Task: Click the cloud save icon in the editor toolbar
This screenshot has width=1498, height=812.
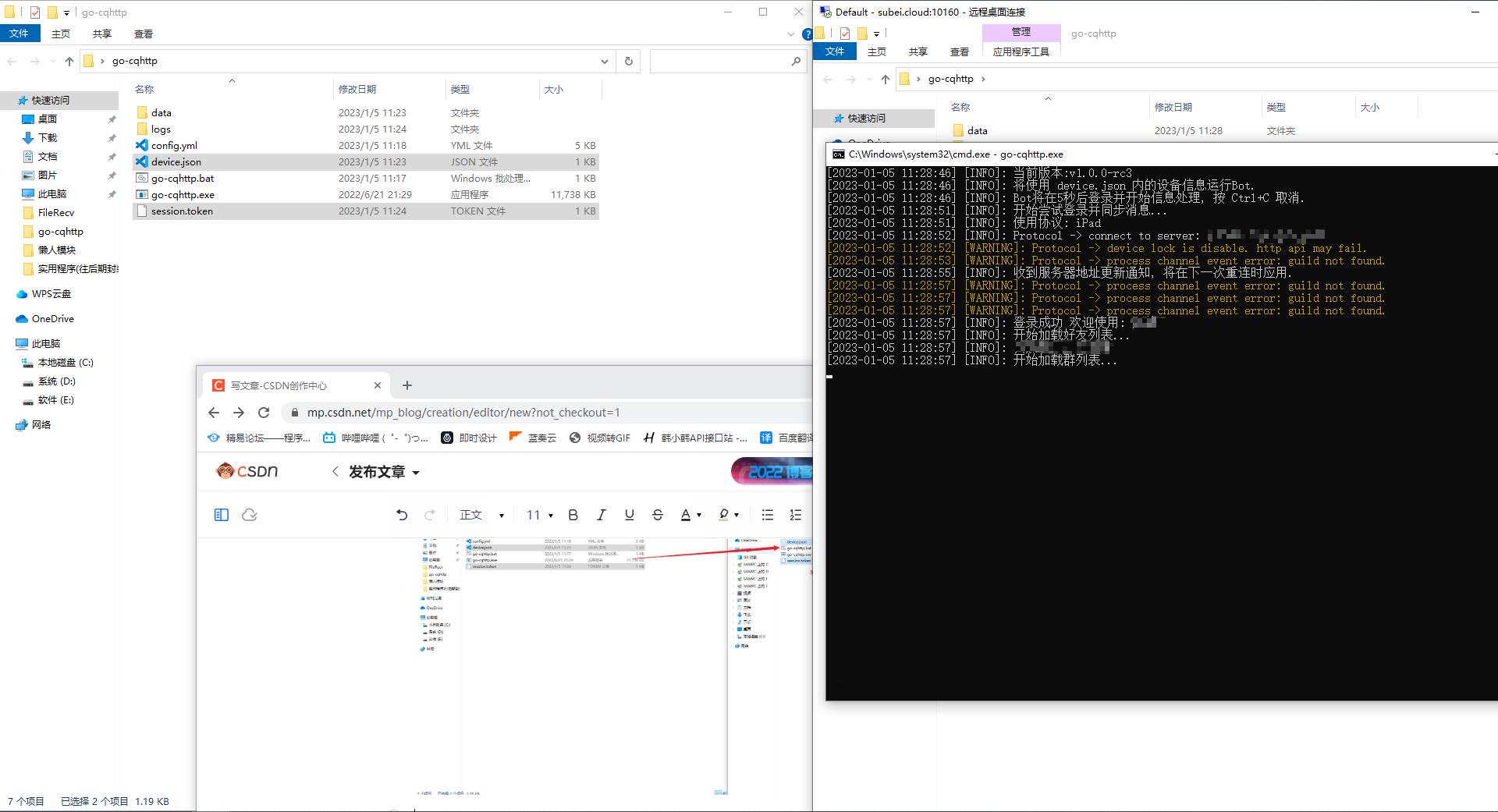Action: (x=249, y=515)
